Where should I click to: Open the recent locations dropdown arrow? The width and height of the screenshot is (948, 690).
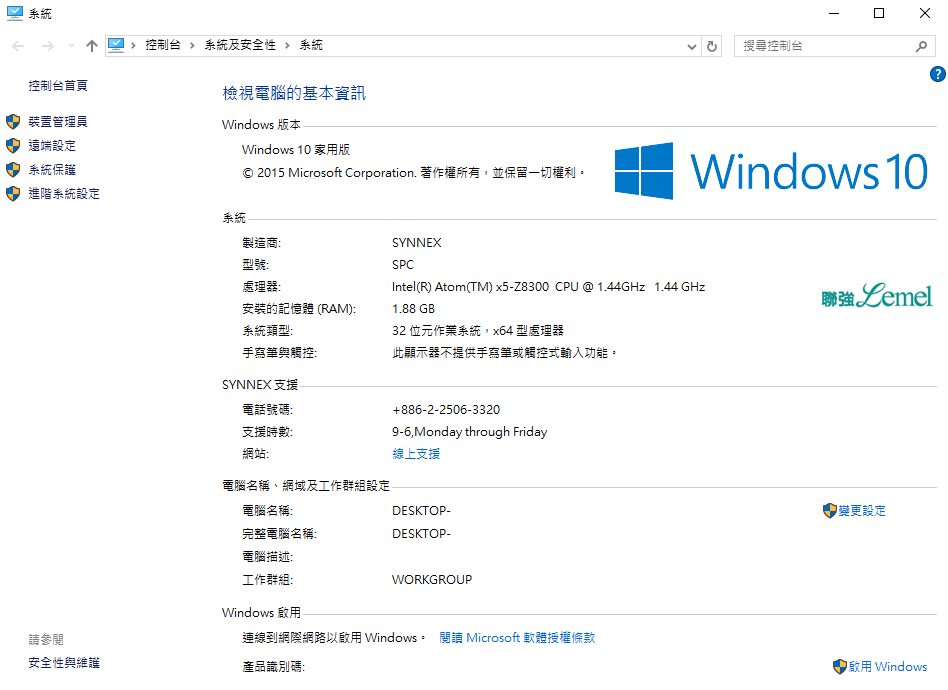71,46
